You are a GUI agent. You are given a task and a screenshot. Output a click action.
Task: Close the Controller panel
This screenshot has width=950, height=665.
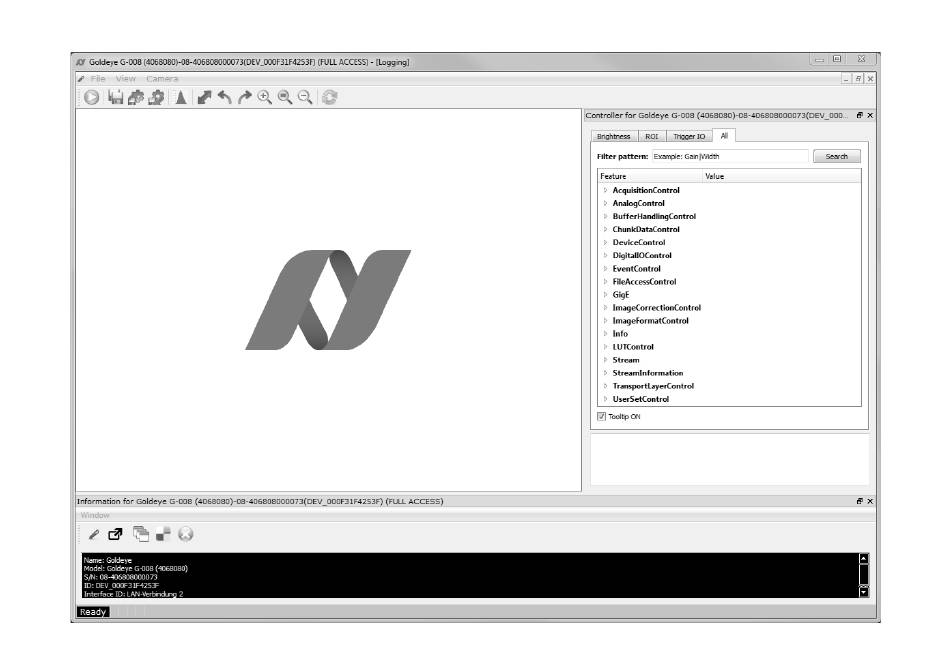870,115
